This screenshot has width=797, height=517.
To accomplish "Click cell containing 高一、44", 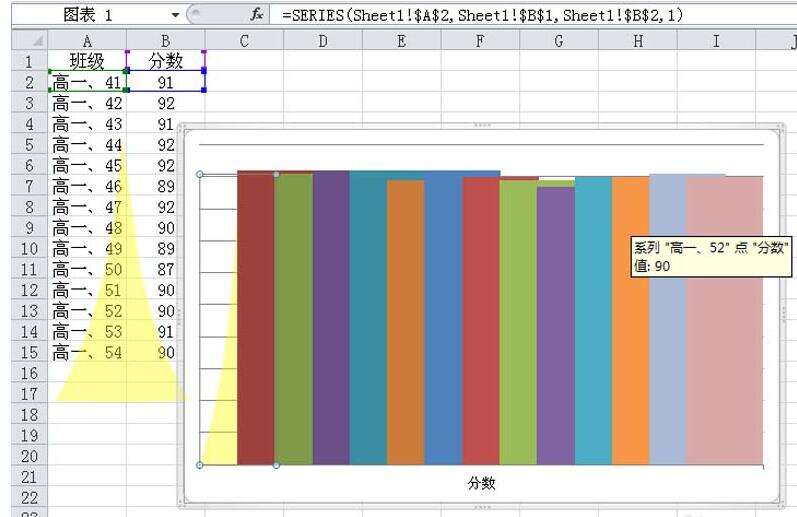I will (x=87, y=145).
